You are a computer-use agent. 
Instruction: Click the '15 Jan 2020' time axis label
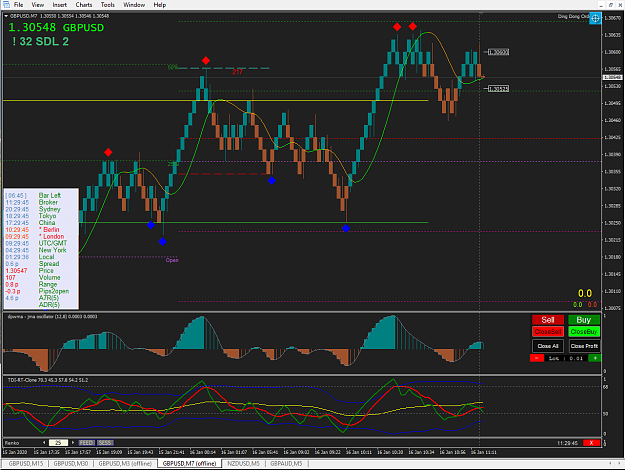click(x=15, y=452)
